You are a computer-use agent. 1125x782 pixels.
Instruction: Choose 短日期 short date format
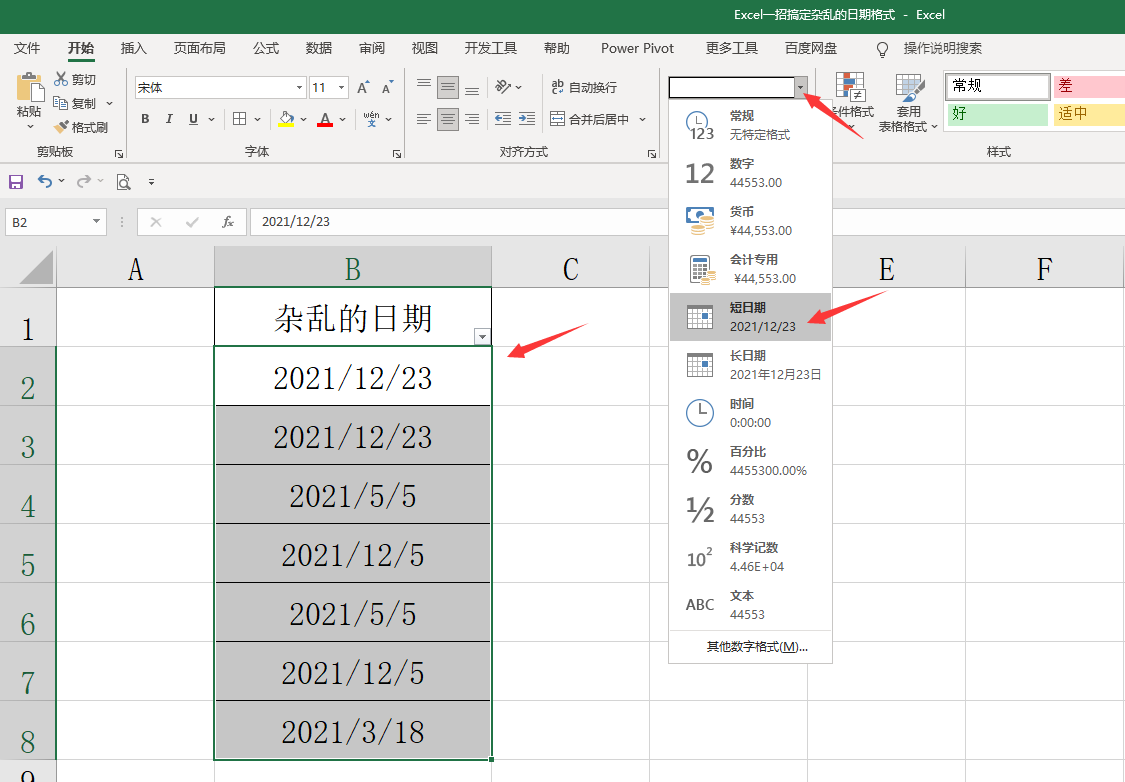tap(750, 317)
